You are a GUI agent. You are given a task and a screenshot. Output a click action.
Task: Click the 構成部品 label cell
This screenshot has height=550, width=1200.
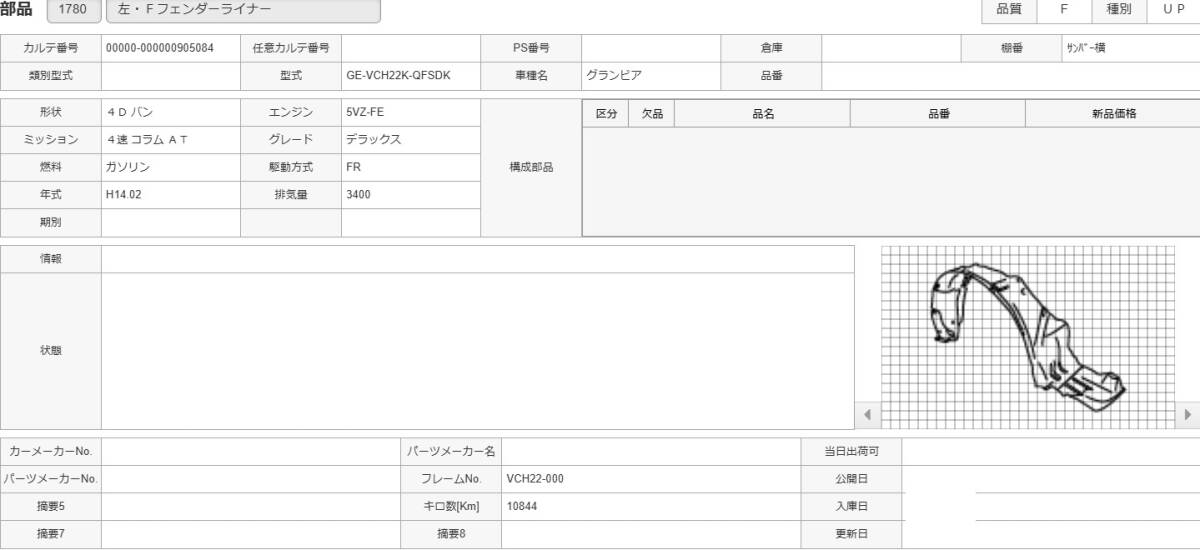point(531,168)
